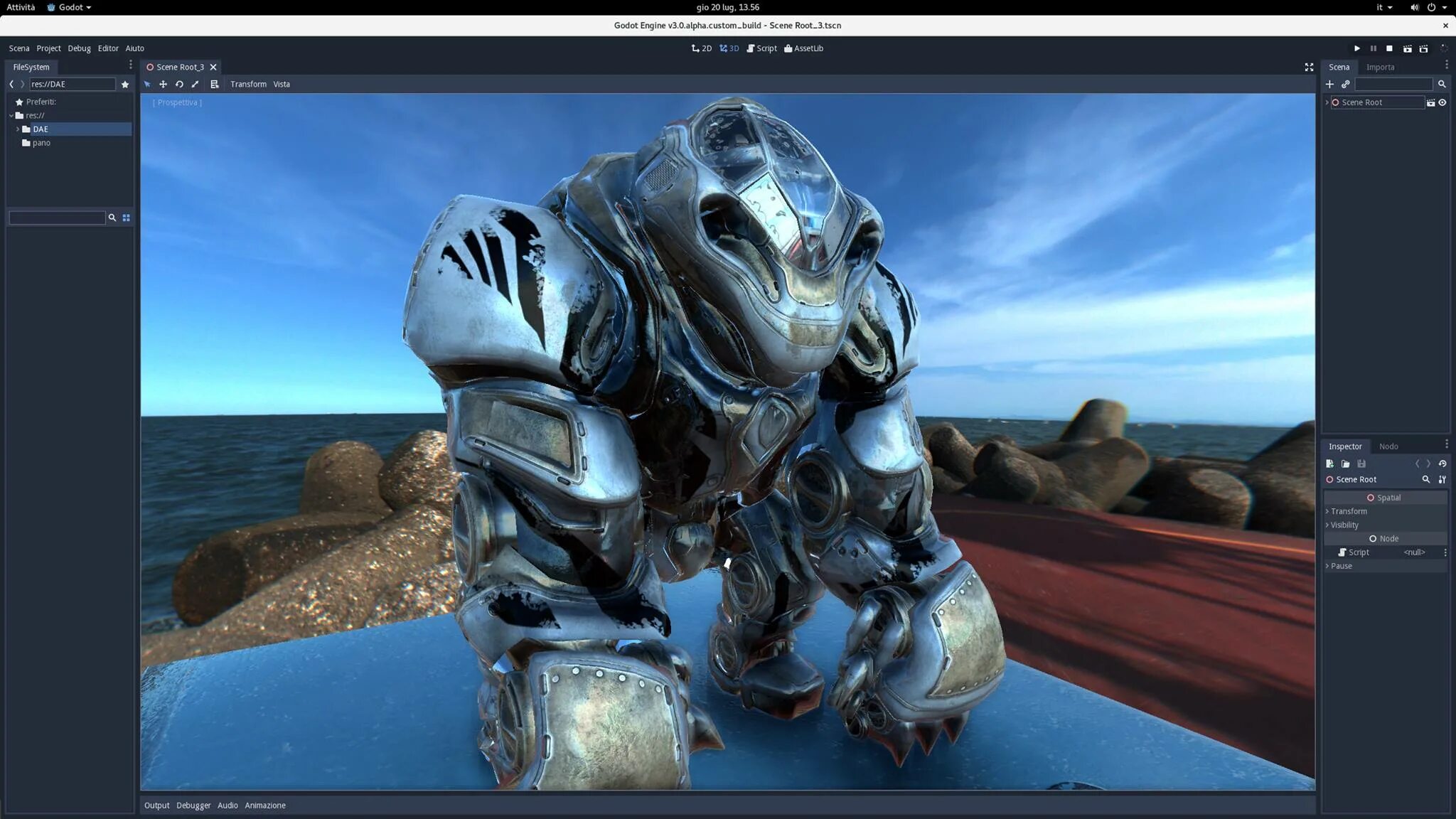Open Inspector object tools options

tap(1442, 479)
